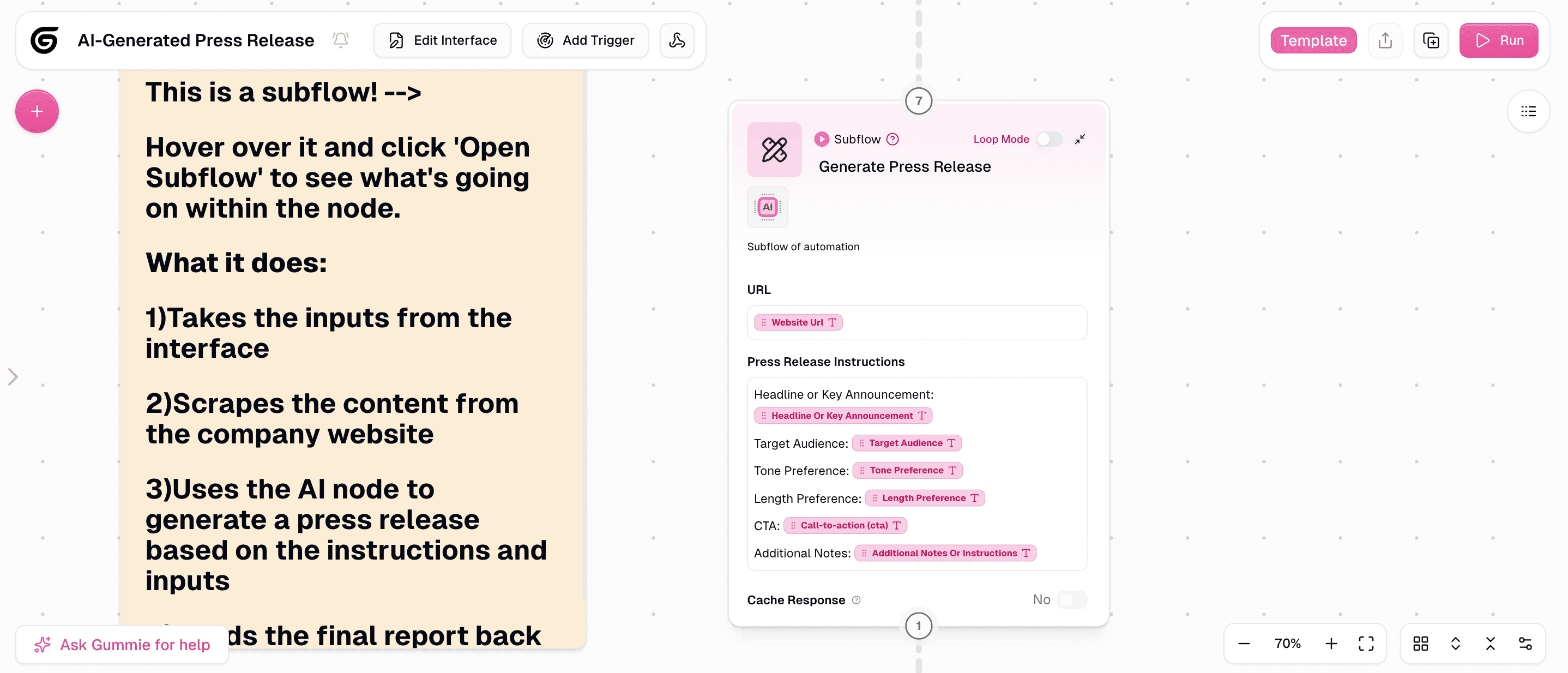The image size is (1568, 673).
Task: Click 'Subflow of automation' description text
Action: click(x=803, y=247)
